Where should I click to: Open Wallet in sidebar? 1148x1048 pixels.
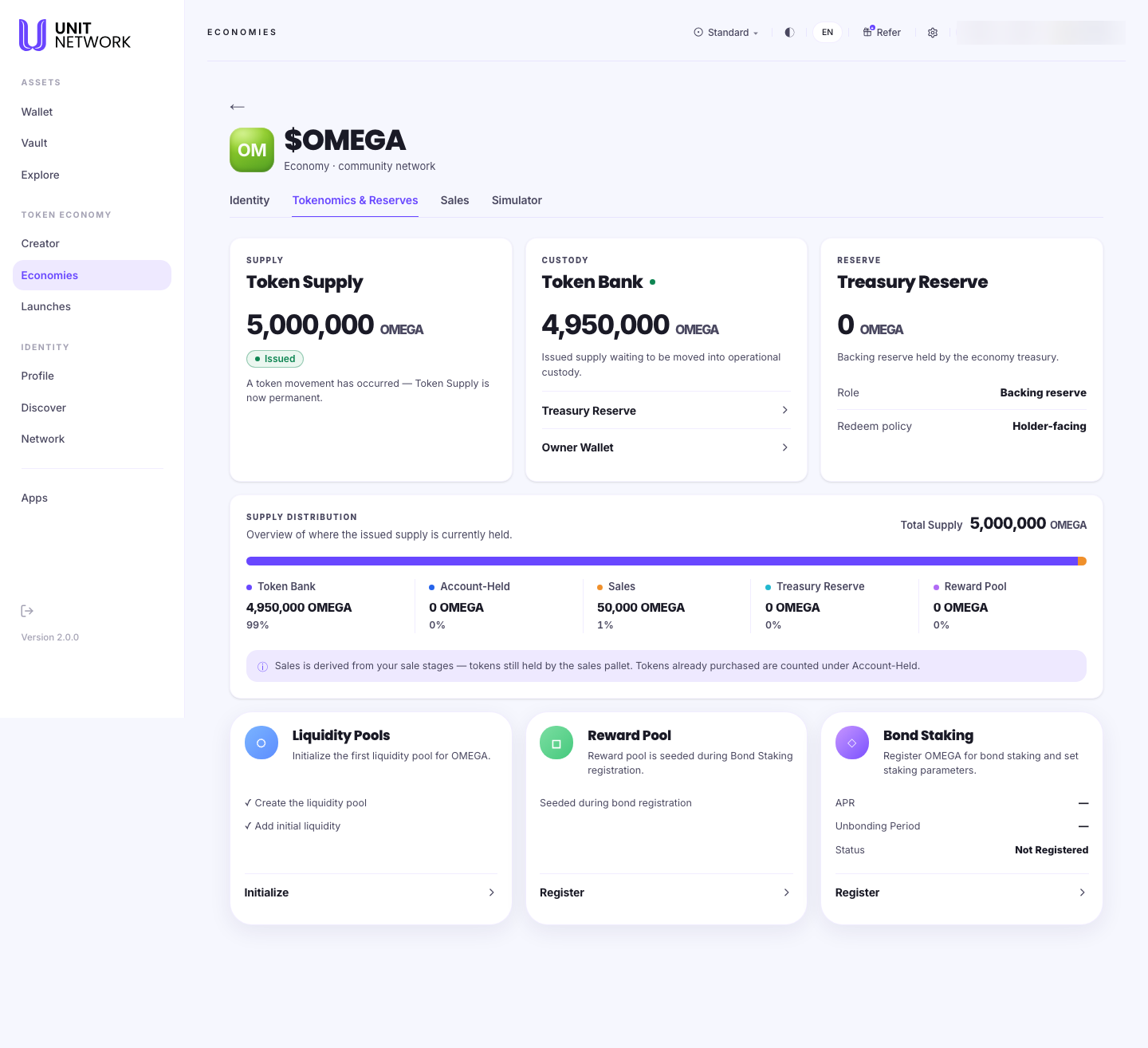pyautogui.click(x=92, y=112)
